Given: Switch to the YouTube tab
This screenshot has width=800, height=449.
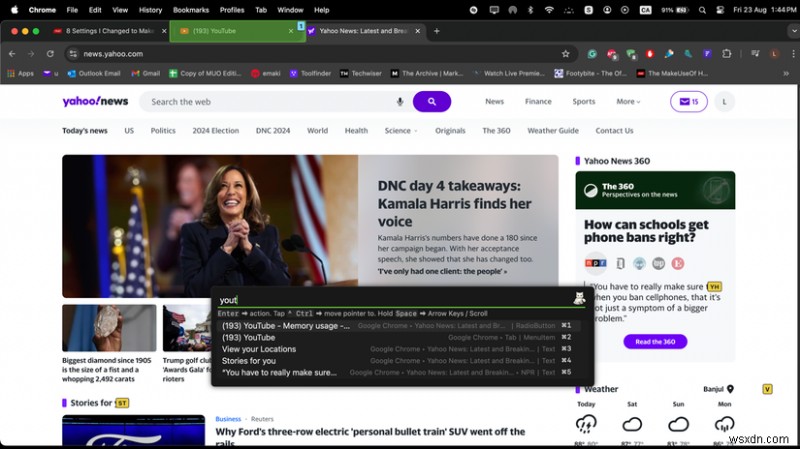Looking at the screenshot, I should click(237, 31).
